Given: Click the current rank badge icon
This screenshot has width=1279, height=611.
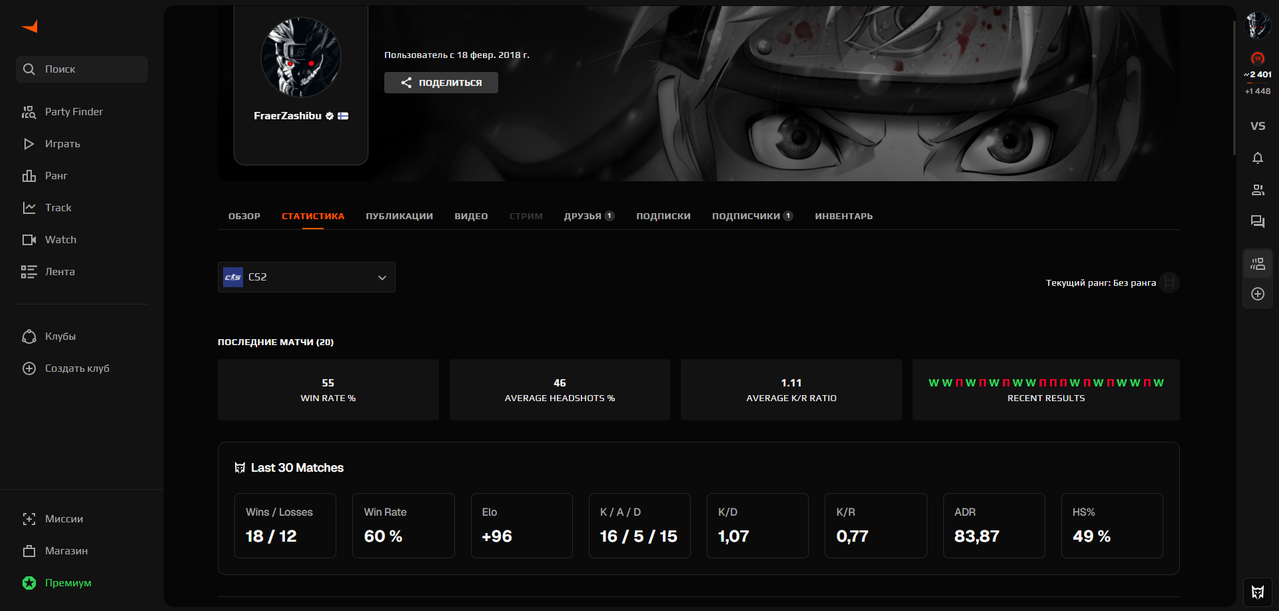Looking at the screenshot, I should point(1169,283).
